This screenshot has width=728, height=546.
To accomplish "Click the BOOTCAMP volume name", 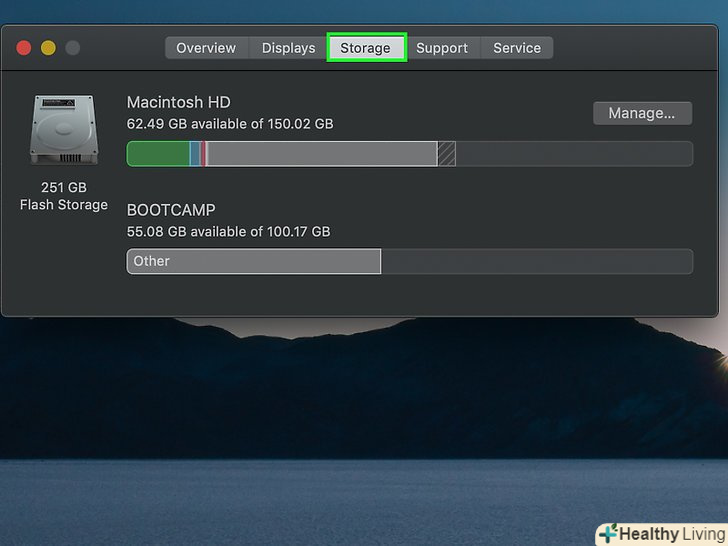I will [x=171, y=210].
